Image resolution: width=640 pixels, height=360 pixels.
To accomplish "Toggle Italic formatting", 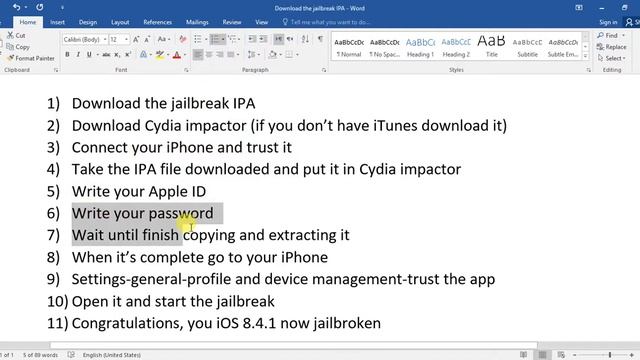I will pyautogui.click(x=78, y=54).
